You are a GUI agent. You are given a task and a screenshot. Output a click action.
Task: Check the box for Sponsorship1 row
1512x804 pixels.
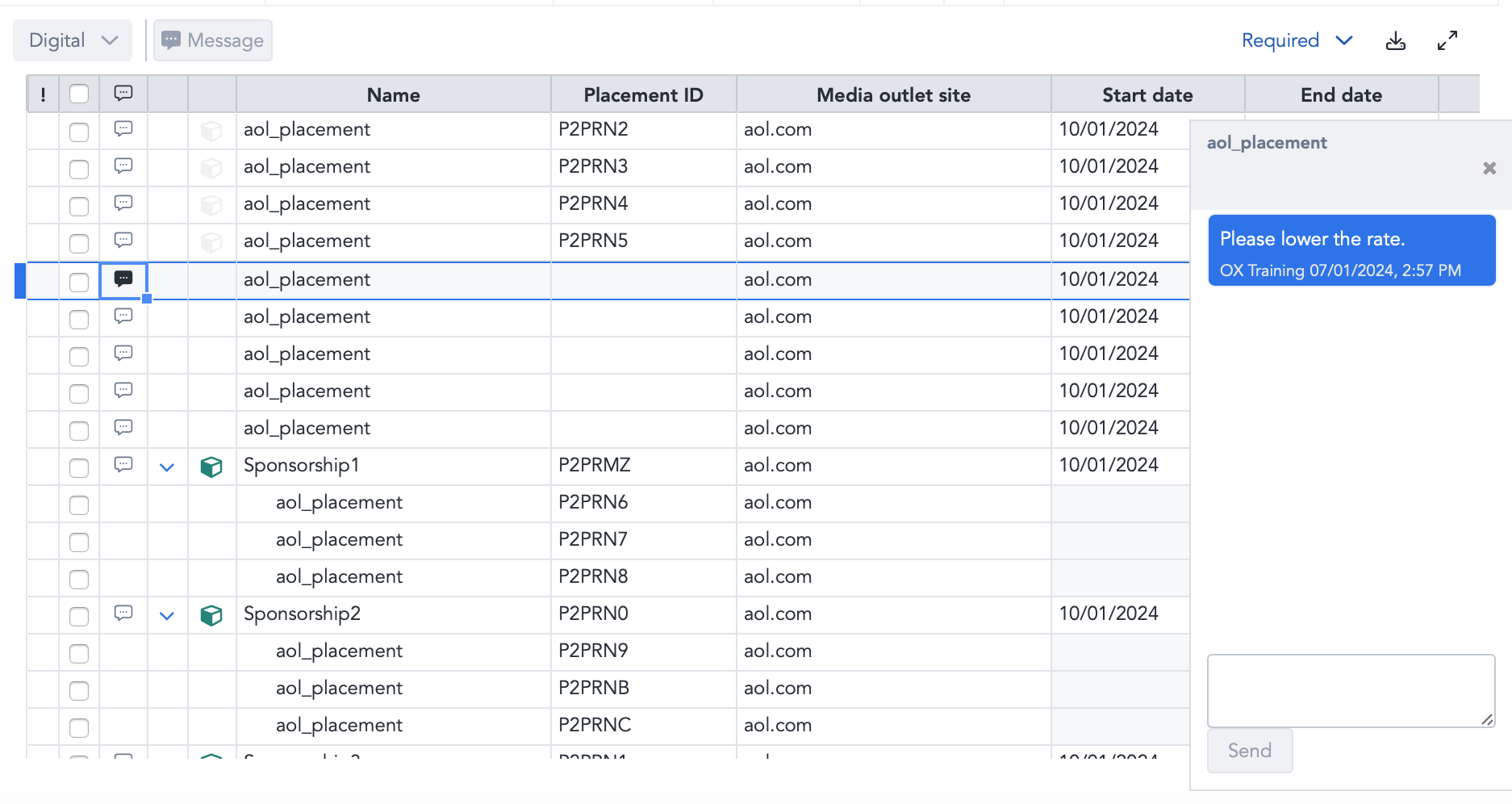coord(79,467)
